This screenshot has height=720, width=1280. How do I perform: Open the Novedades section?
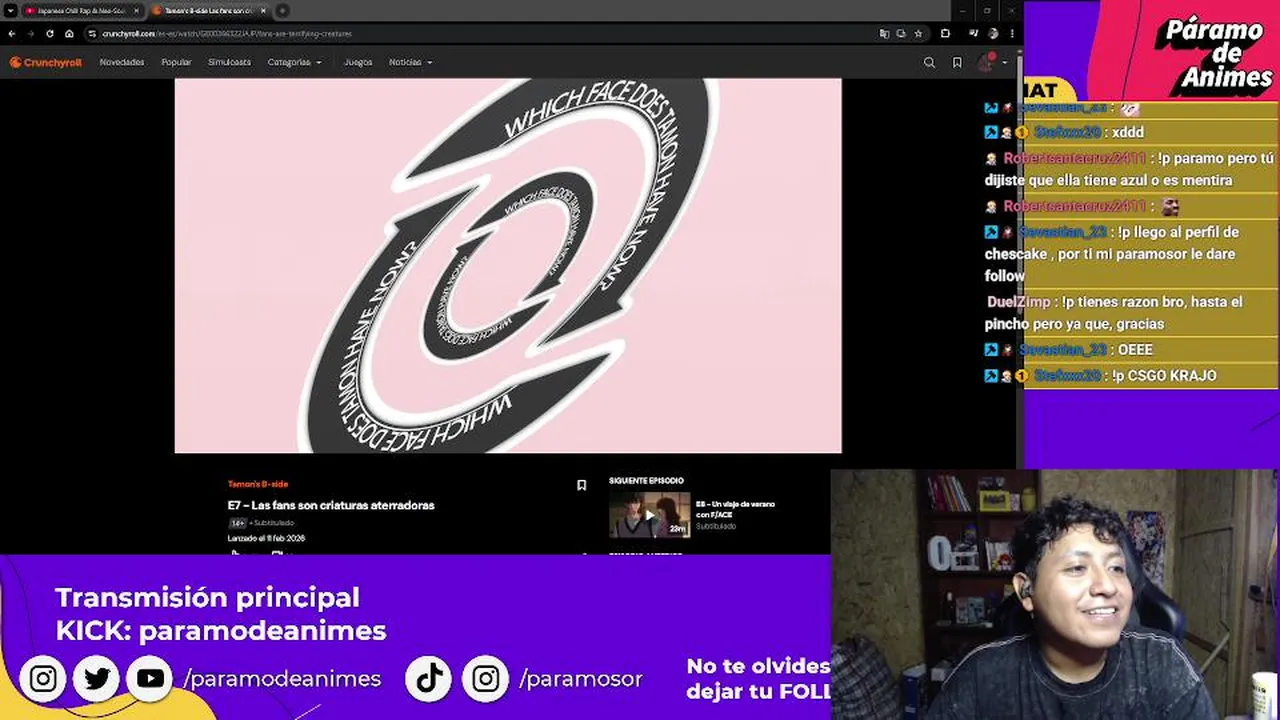tap(122, 62)
